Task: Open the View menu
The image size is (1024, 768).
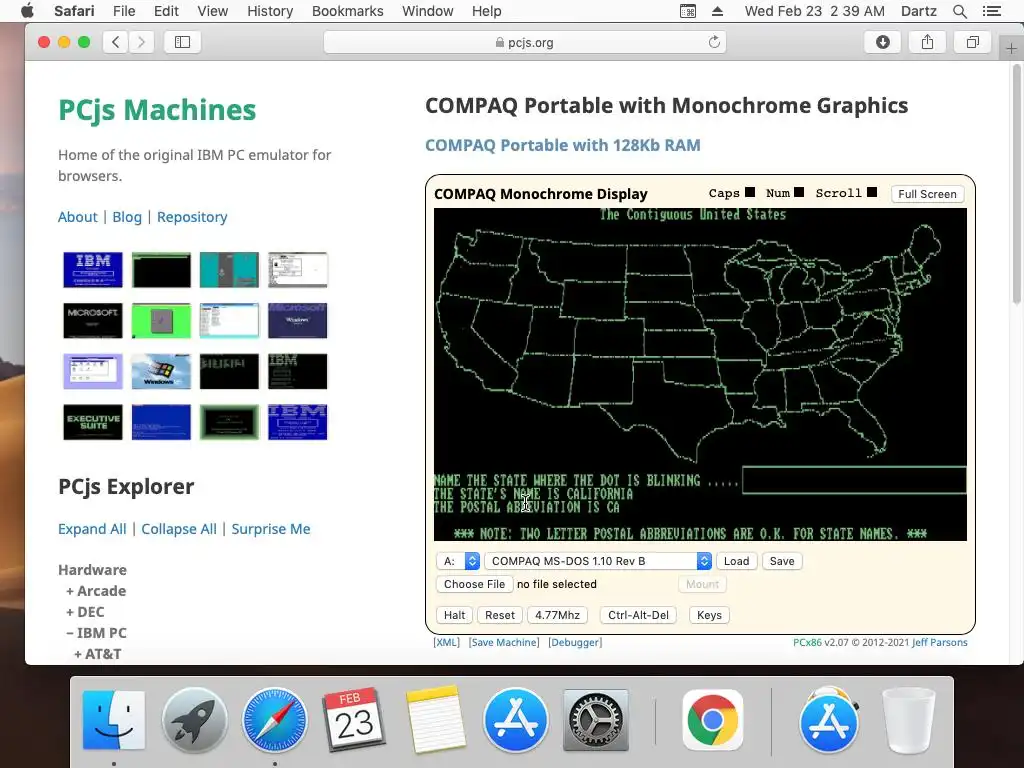Action: pyautogui.click(x=213, y=11)
